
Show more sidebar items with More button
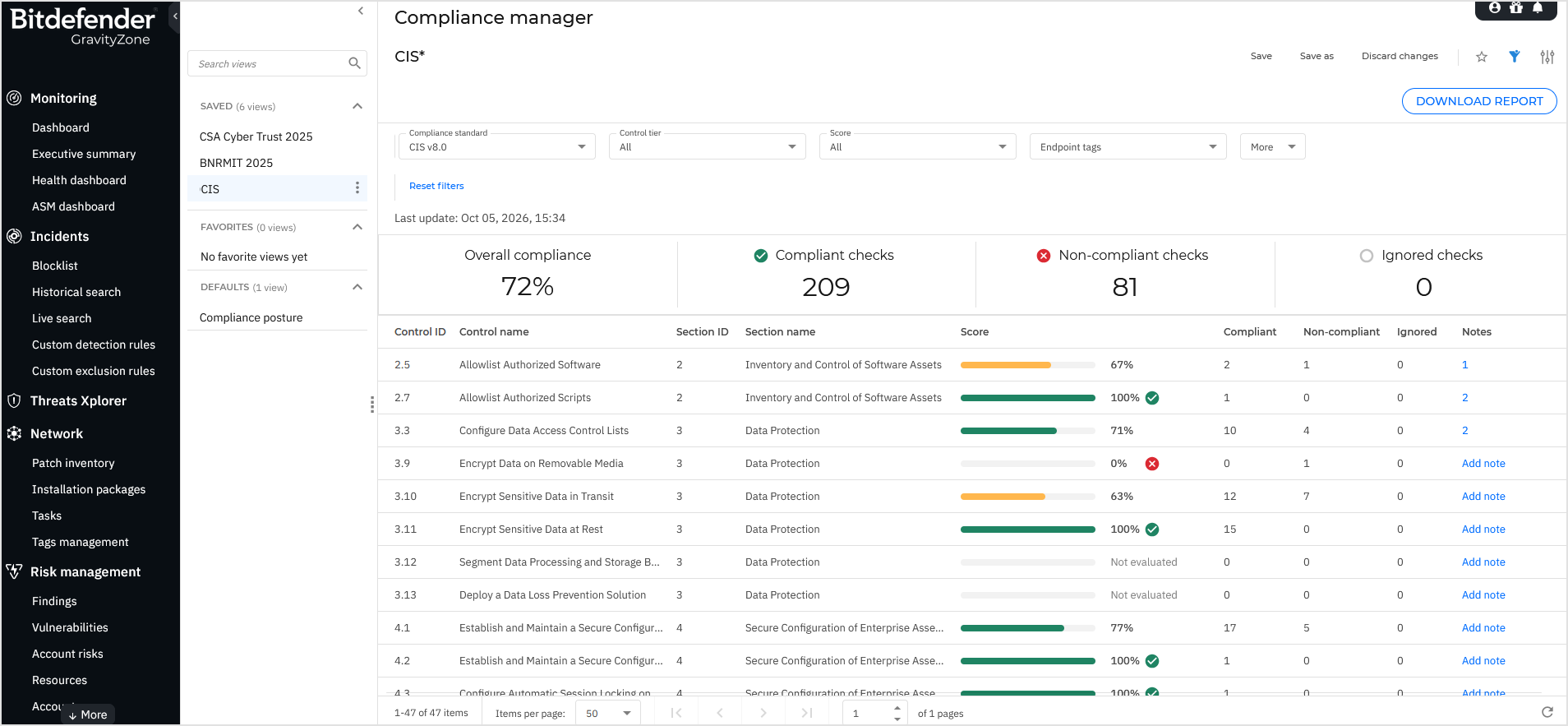(88, 714)
